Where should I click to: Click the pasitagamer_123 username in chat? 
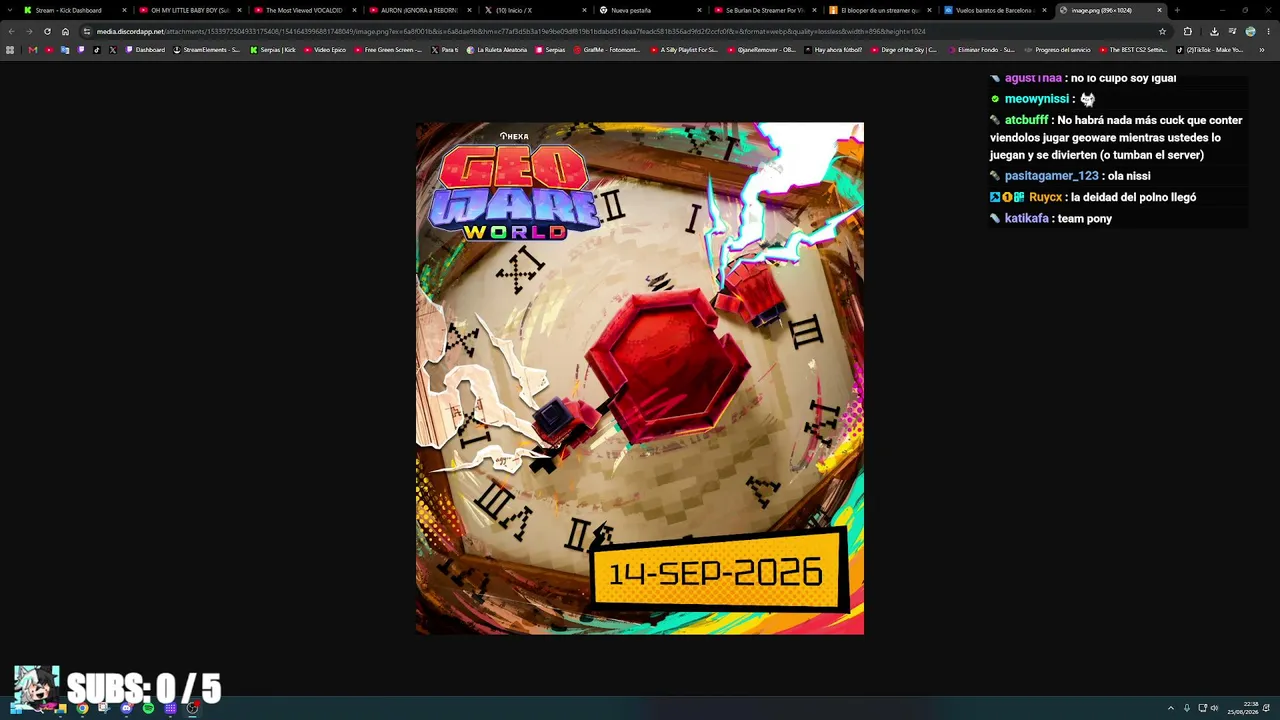(x=1052, y=176)
